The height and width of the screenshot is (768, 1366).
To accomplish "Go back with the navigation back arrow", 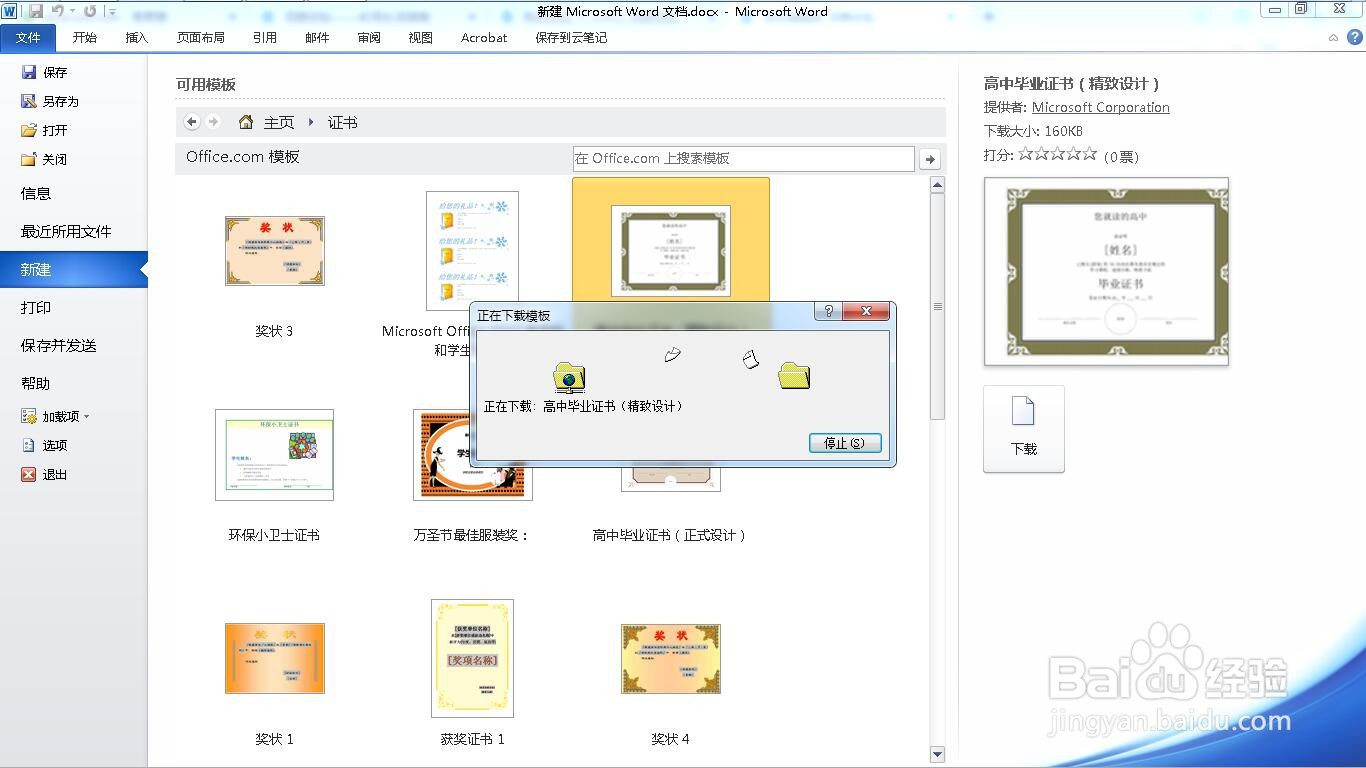I will click(x=192, y=122).
